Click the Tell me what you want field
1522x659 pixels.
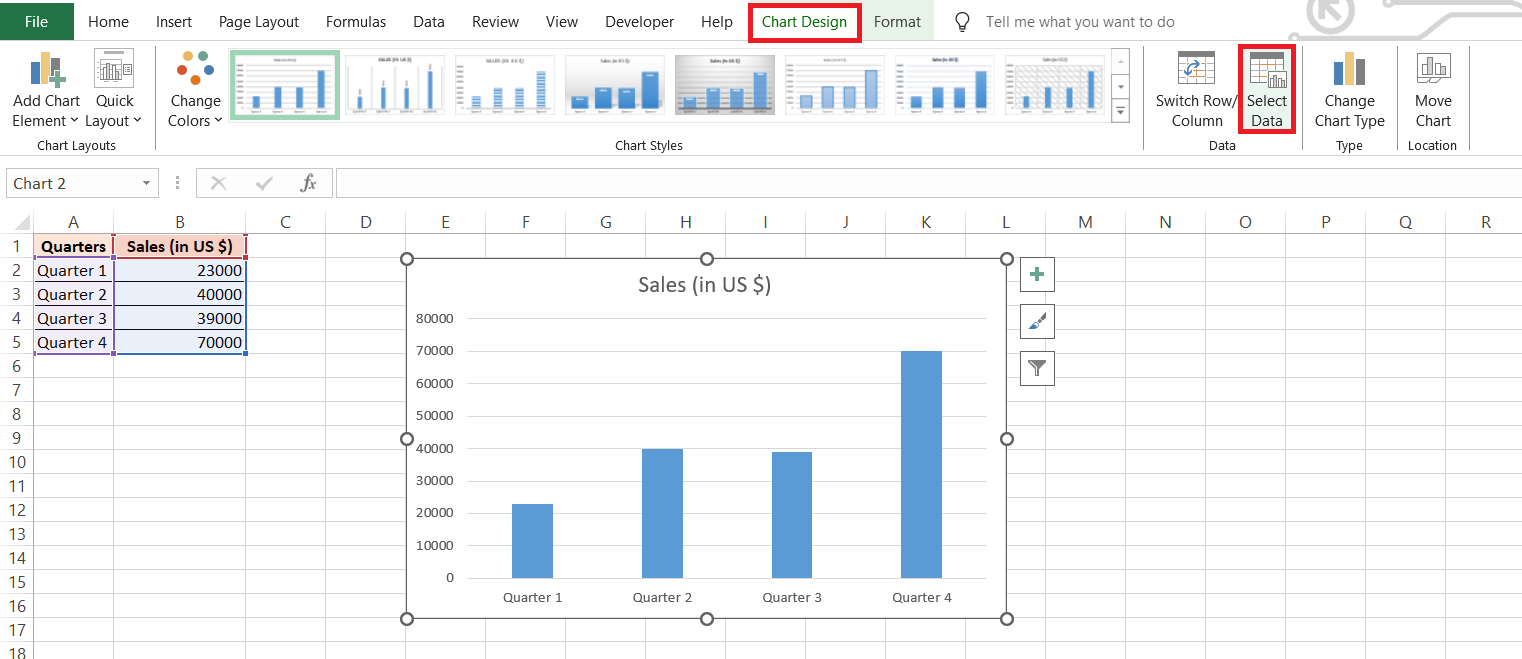tap(1080, 21)
